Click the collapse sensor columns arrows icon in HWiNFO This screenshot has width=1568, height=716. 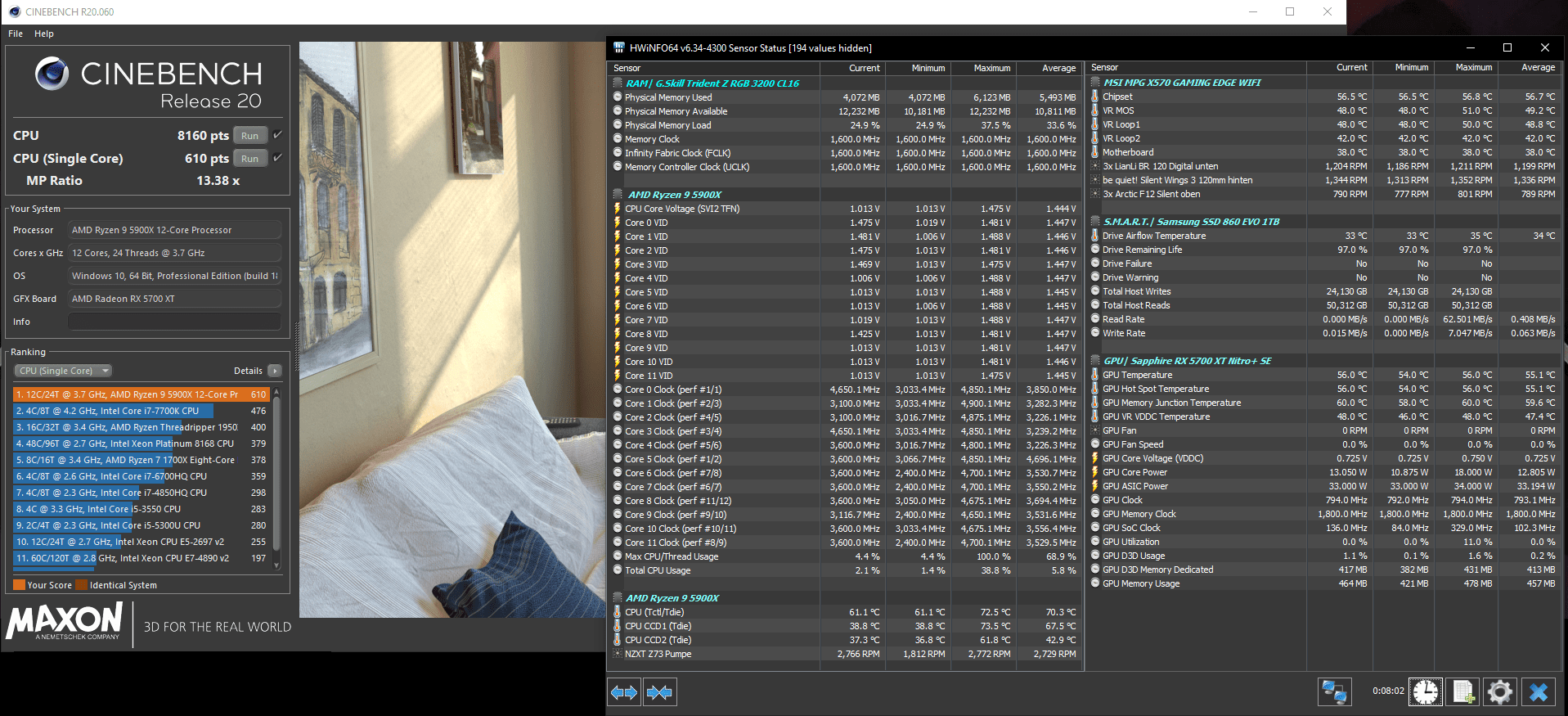tap(659, 692)
